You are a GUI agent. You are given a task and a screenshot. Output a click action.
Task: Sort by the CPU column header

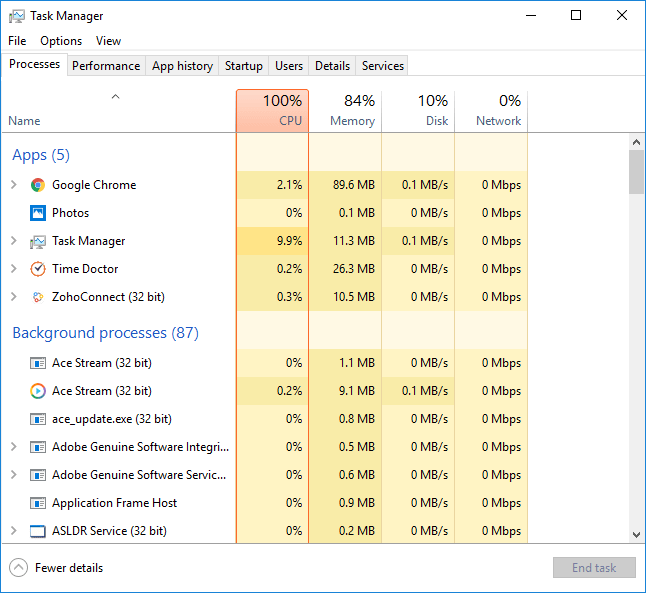[272, 111]
